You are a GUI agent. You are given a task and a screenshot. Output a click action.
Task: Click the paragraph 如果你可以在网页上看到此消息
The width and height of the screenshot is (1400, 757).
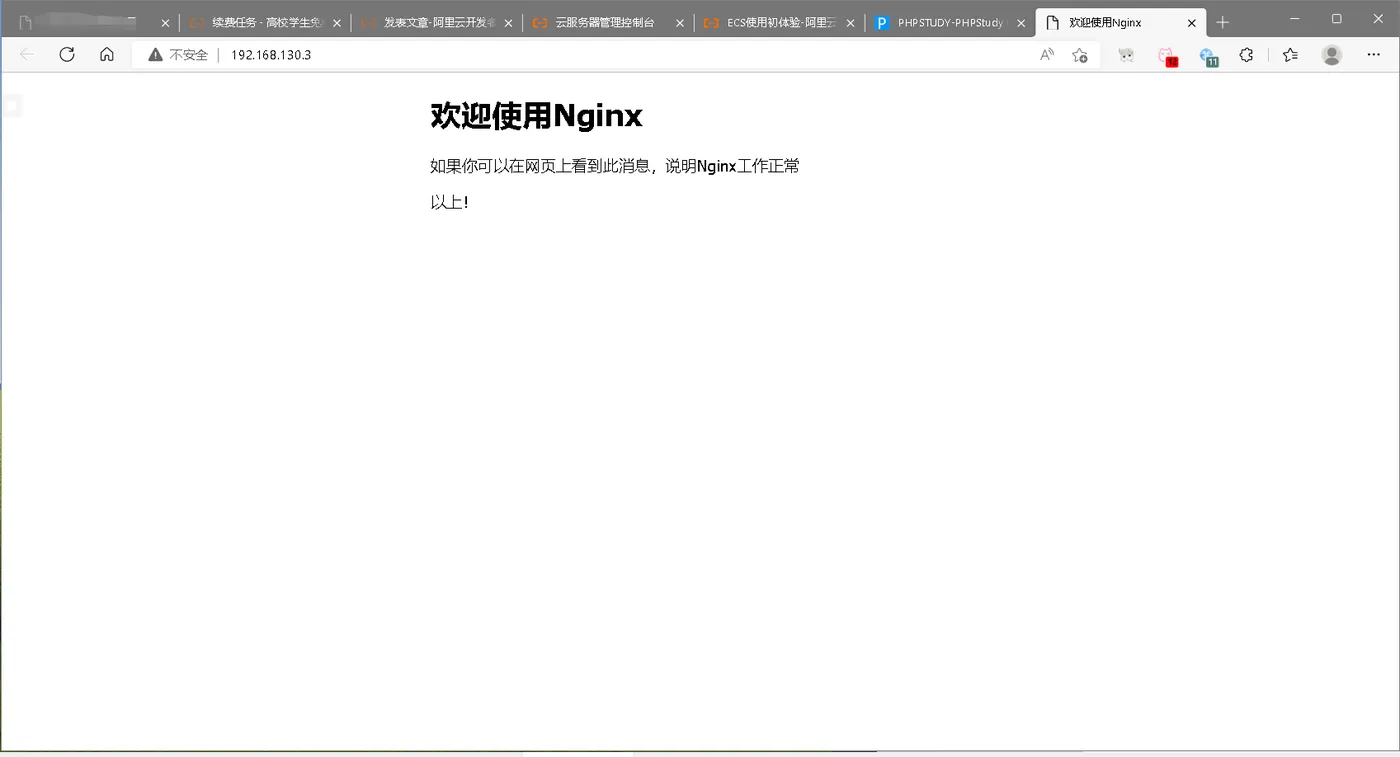pyautogui.click(x=614, y=166)
